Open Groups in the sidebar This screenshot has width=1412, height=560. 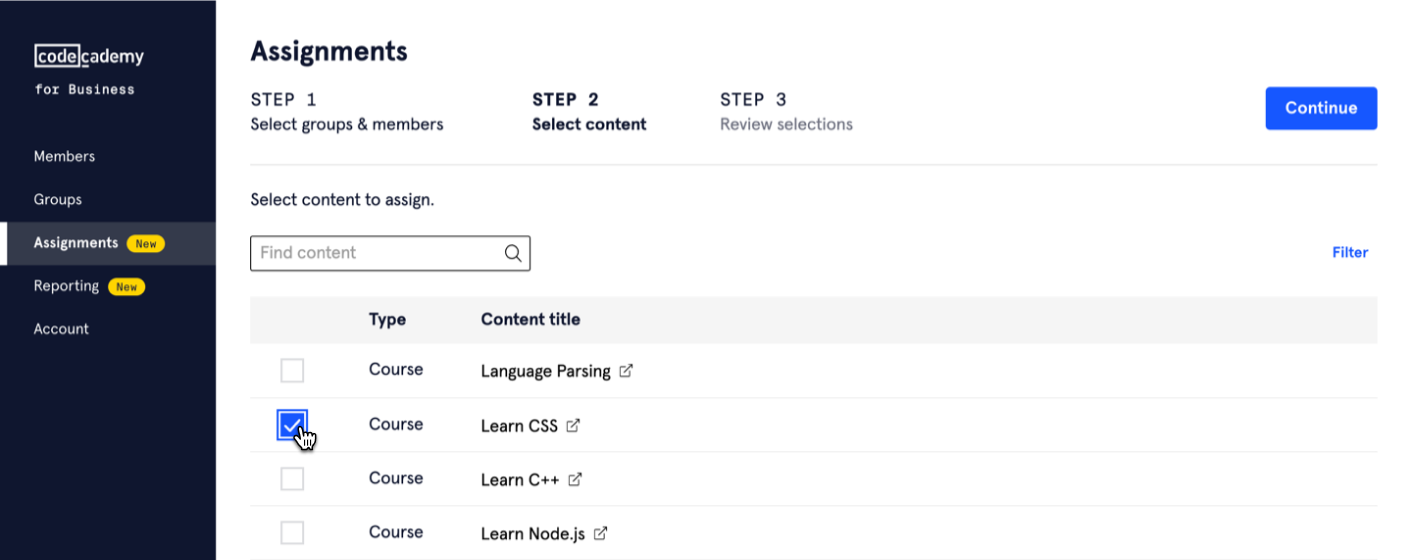(x=58, y=199)
